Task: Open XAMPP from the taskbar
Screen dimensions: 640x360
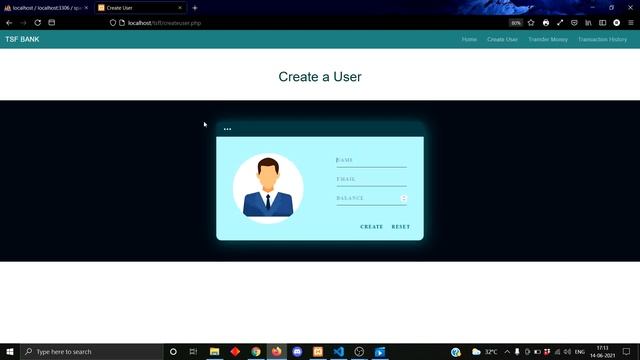Action: pyautogui.click(x=318, y=352)
